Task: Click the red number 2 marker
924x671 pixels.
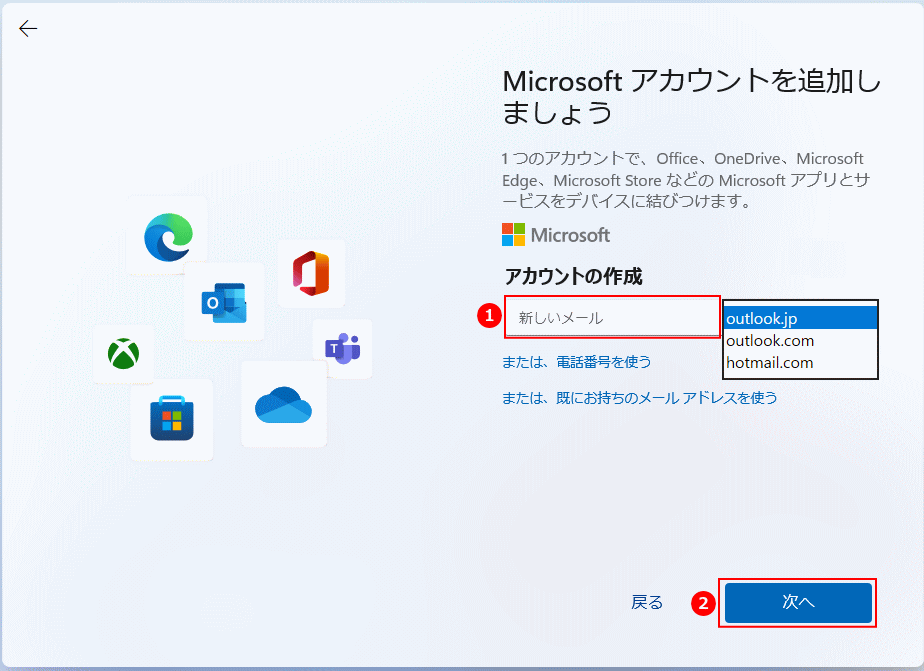Action: pyautogui.click(x=704, y=603)
